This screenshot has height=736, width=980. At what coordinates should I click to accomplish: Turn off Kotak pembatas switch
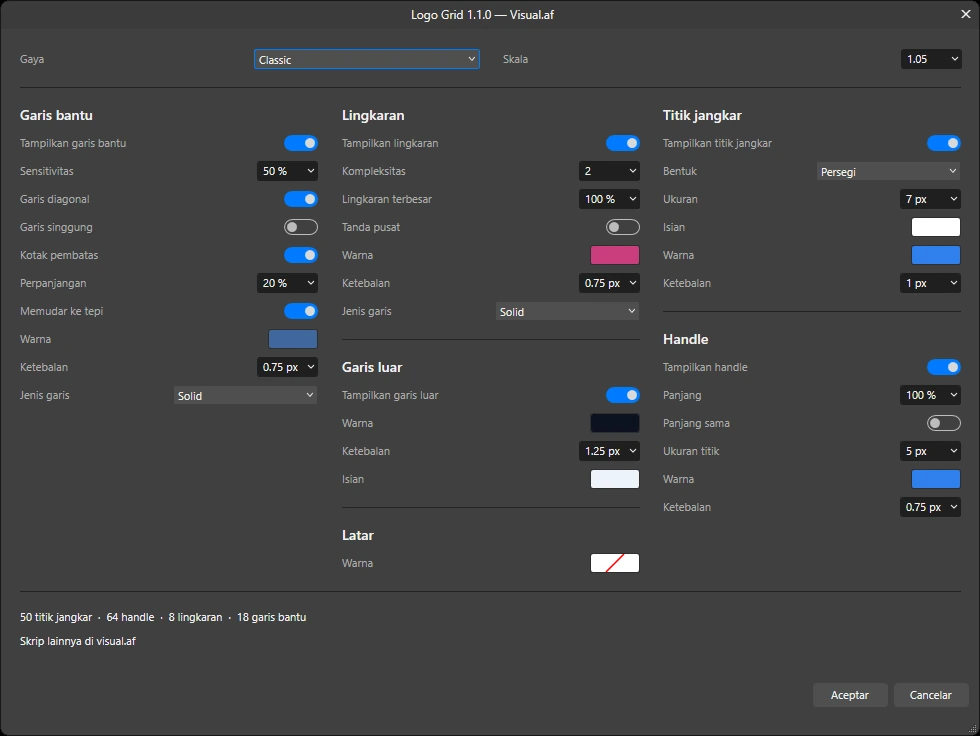click(301, 255)
